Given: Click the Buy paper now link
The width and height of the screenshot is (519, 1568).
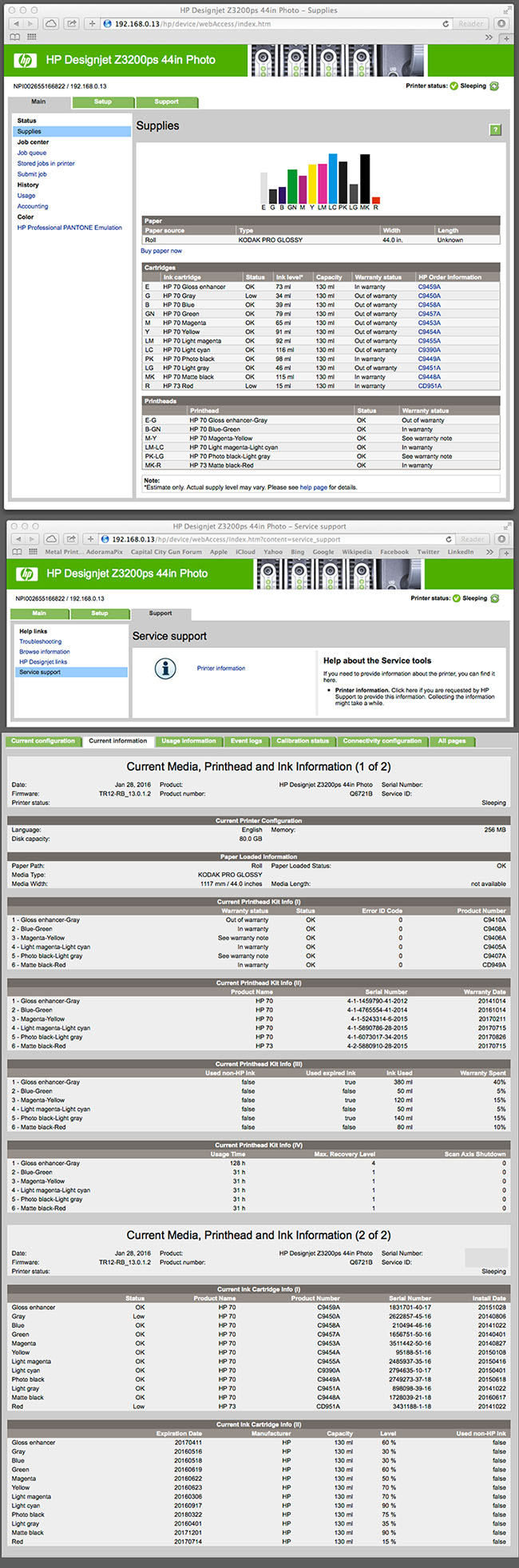Looking at the screenshot, I should pos(161,251).
